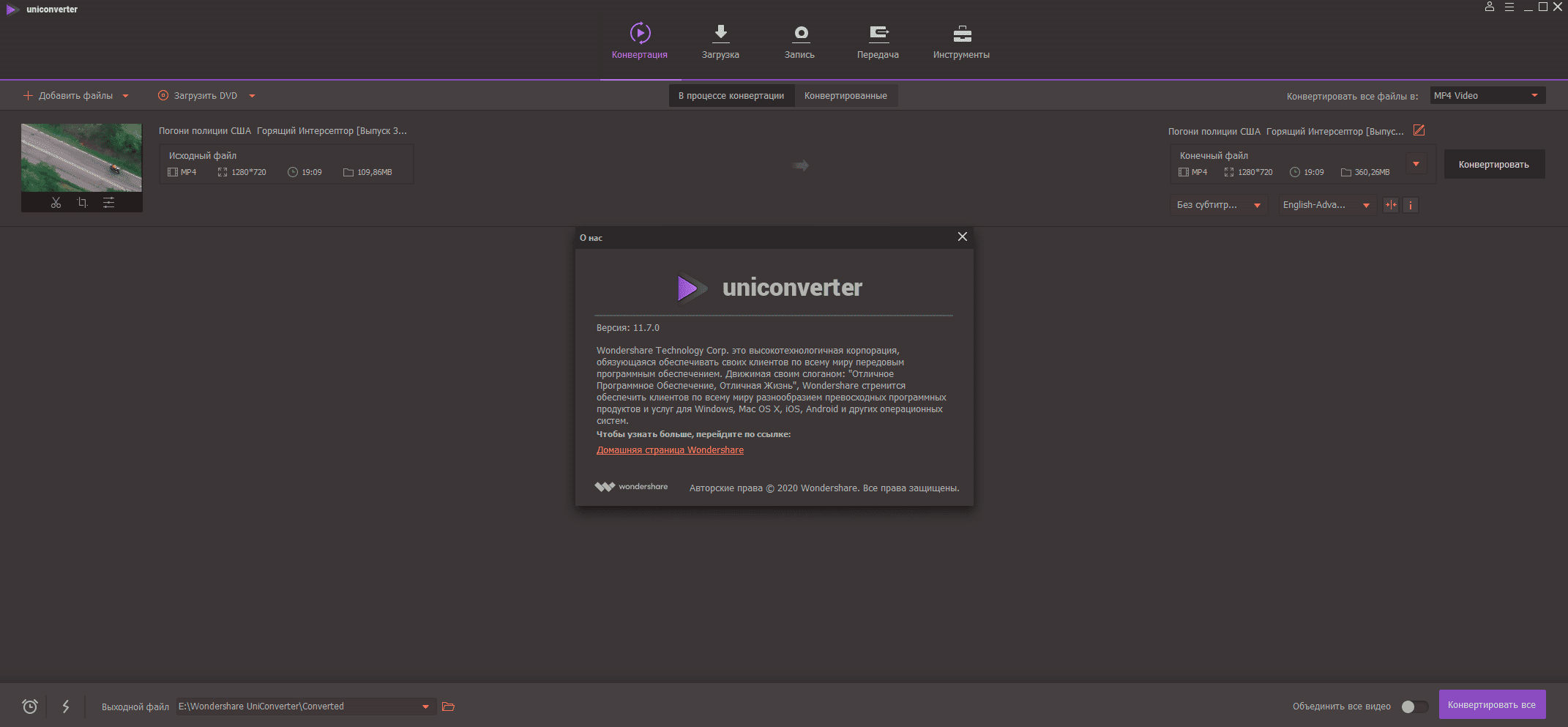Click the compress video icon
This screenshot has width=1568, height=727.
[1391, 205]
